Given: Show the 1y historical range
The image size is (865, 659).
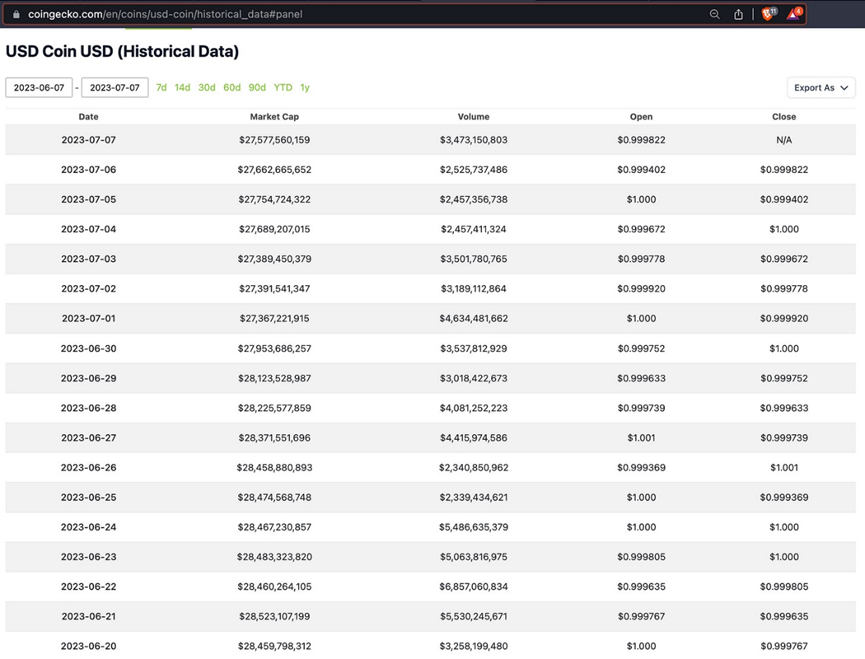Looking at the screenshot, I should [x=305, y=88].
